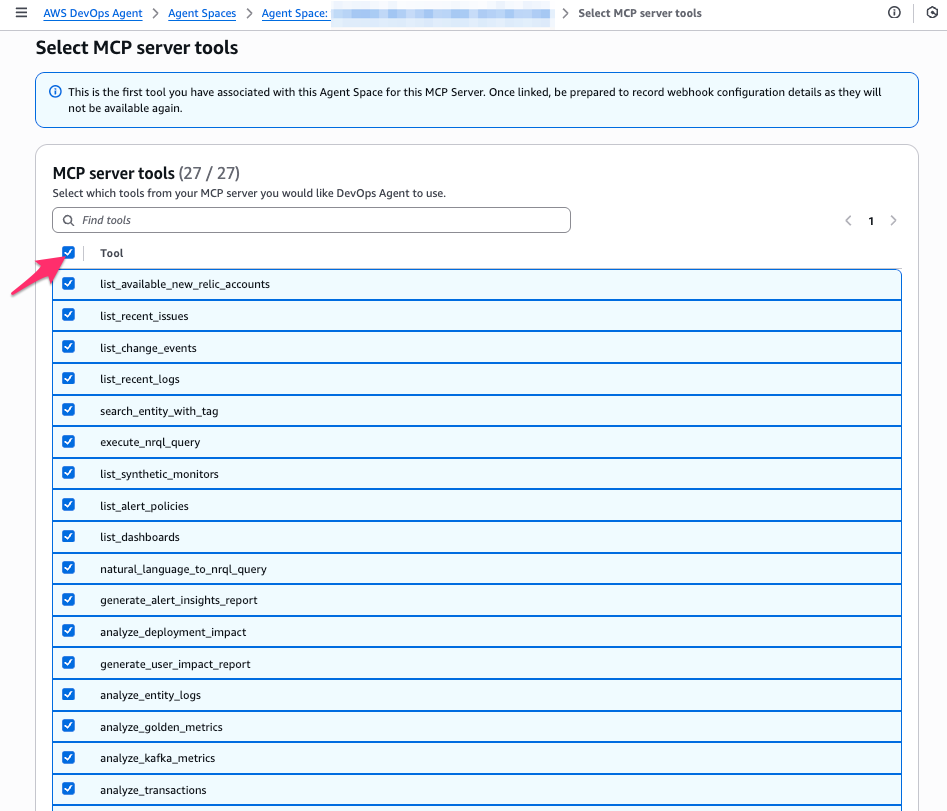
Task: Click the list_recent_logs row label
Action: click(140, 379)
